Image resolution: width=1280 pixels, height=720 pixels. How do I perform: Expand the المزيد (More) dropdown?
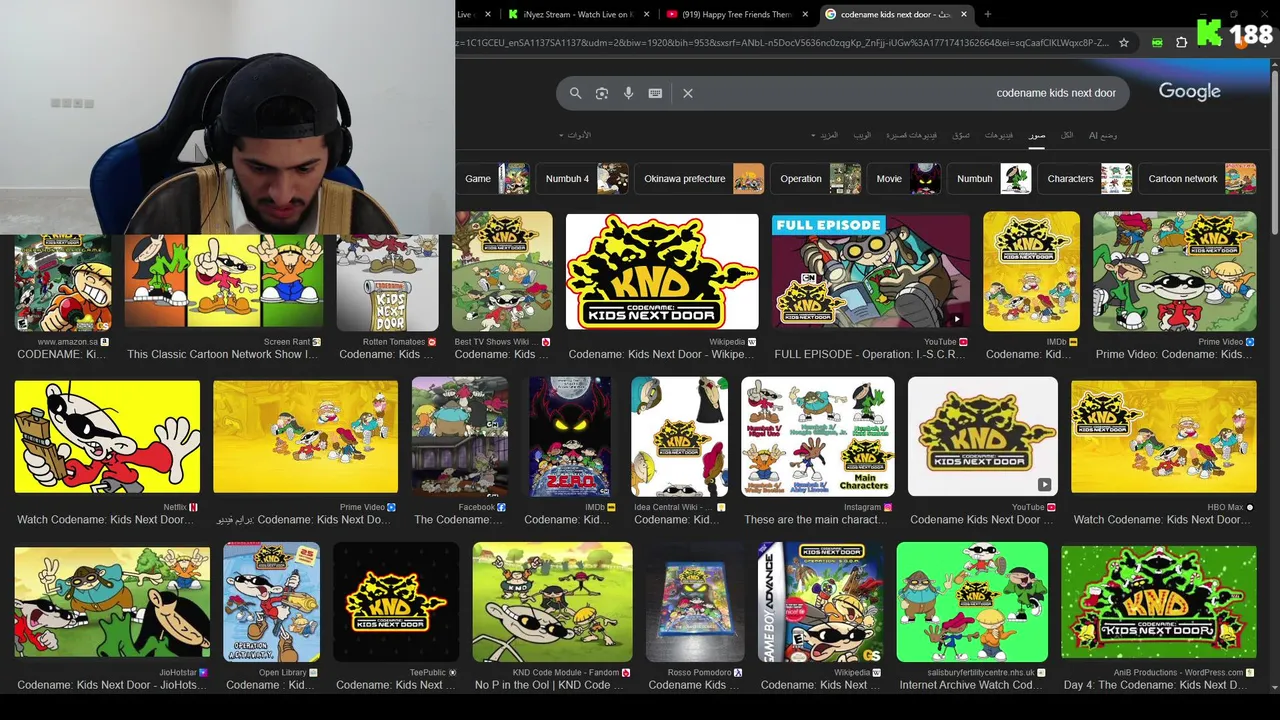coord(826,135)
